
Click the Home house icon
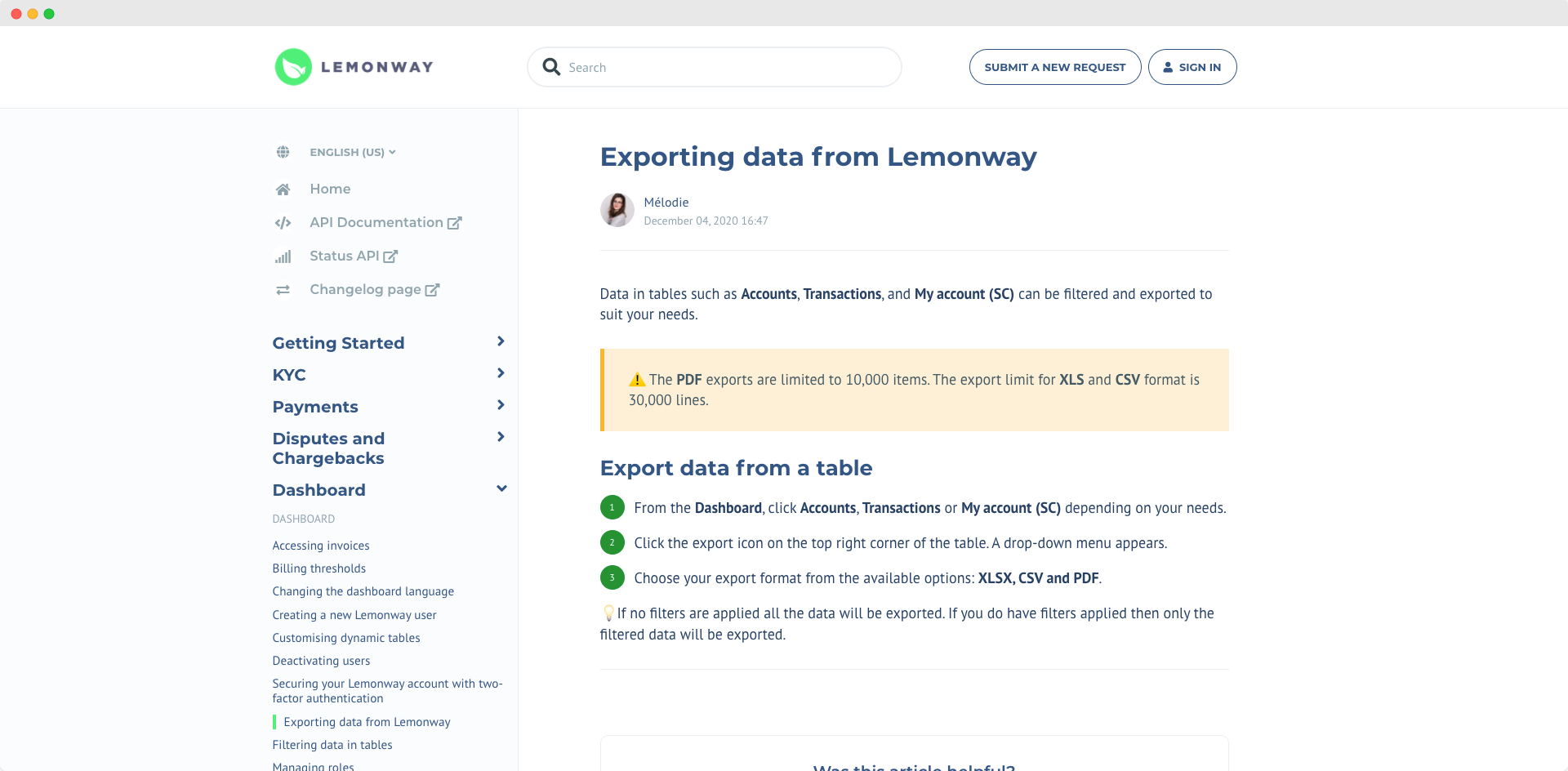(283, 189)
